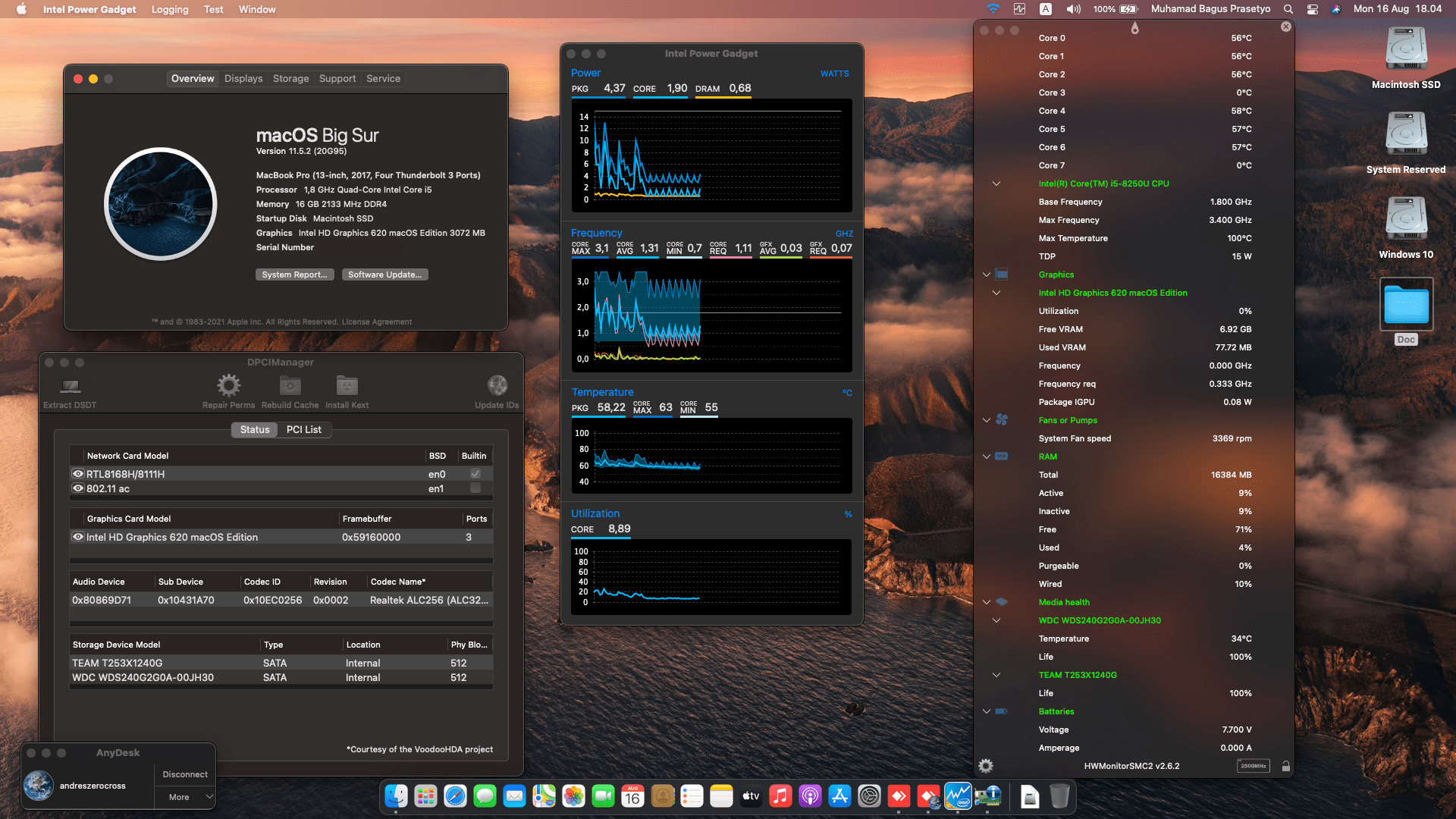Close HWMonitorSMC2 panel with X button
Screen dimensions: 1456x819
[x=1286, y=27]
